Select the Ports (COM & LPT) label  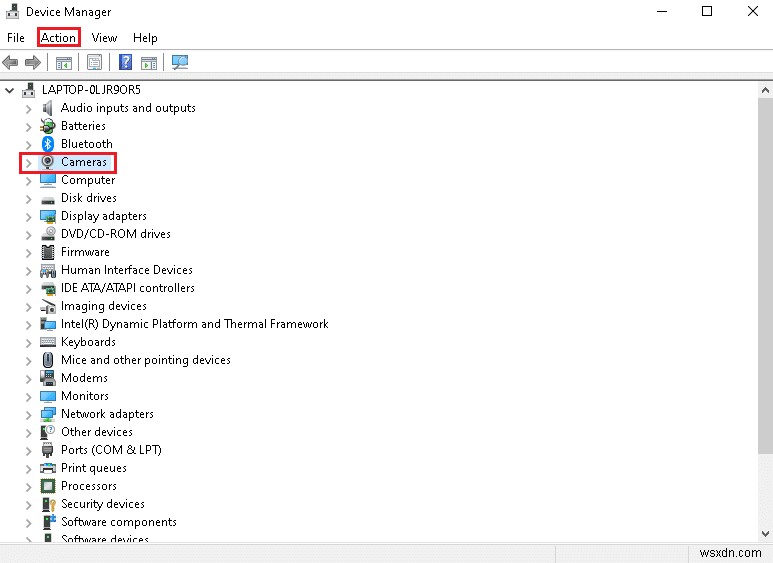[x=111, y=450]
